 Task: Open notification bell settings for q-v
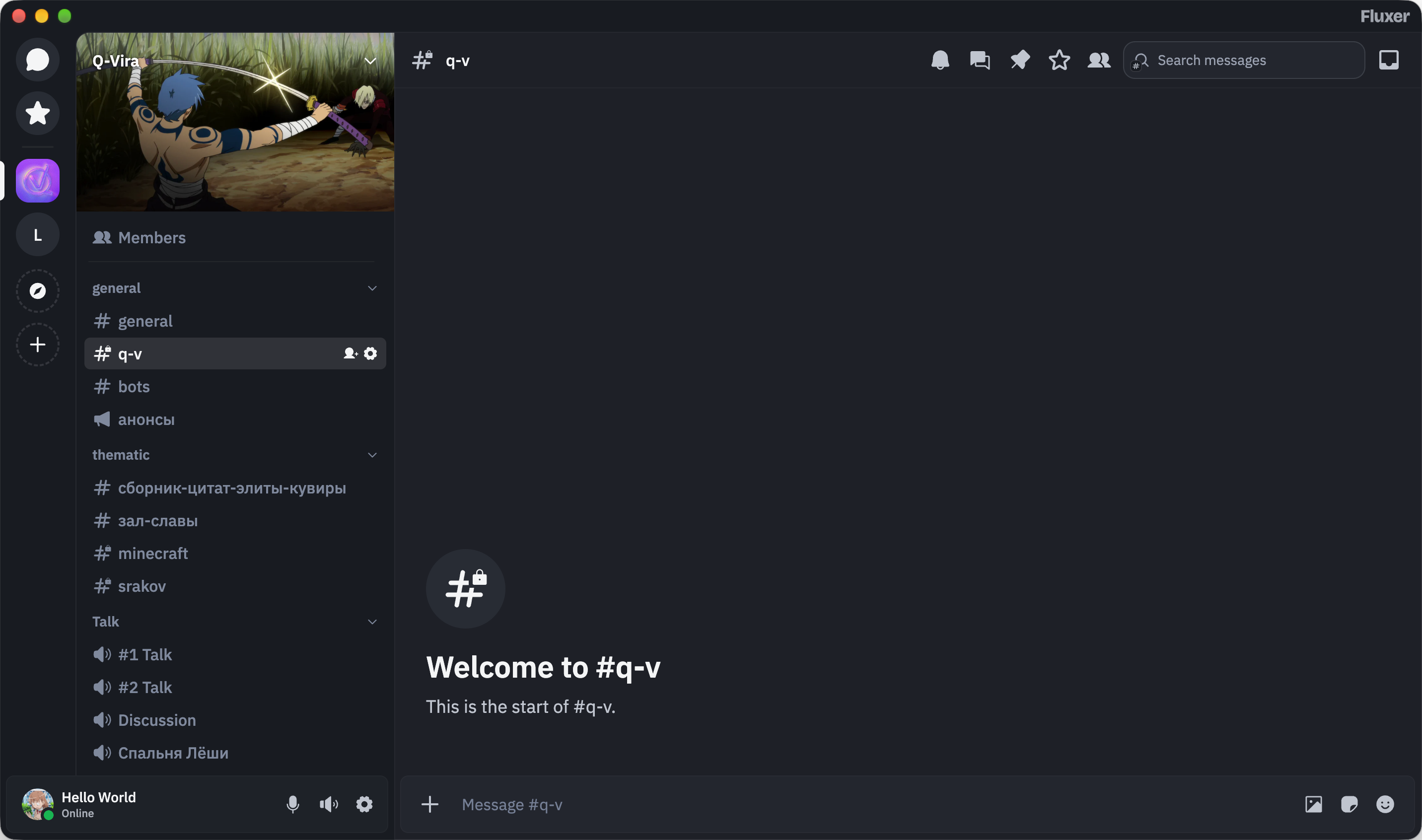(x=940, y=60)
